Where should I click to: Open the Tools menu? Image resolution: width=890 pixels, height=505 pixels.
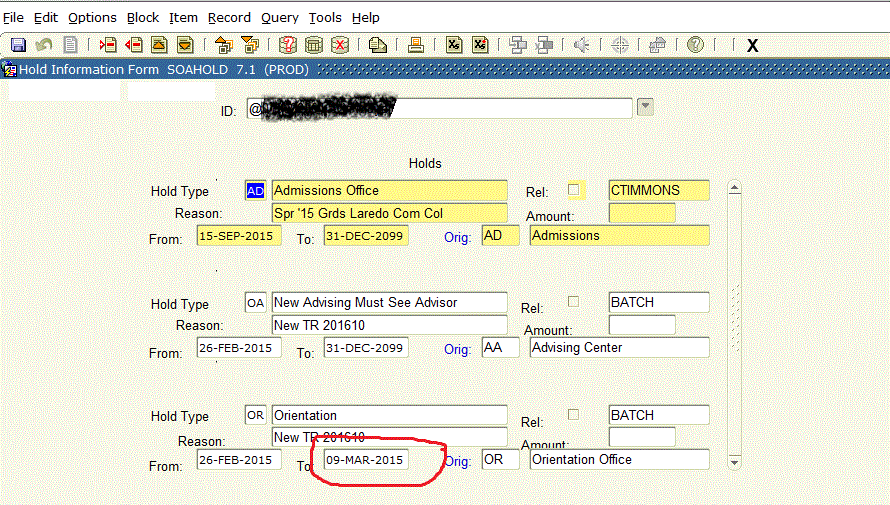324,18
